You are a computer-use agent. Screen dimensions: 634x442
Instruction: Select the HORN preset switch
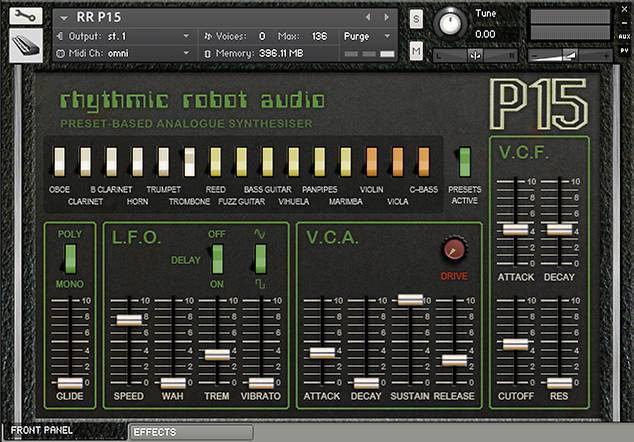tap(137, 162)
